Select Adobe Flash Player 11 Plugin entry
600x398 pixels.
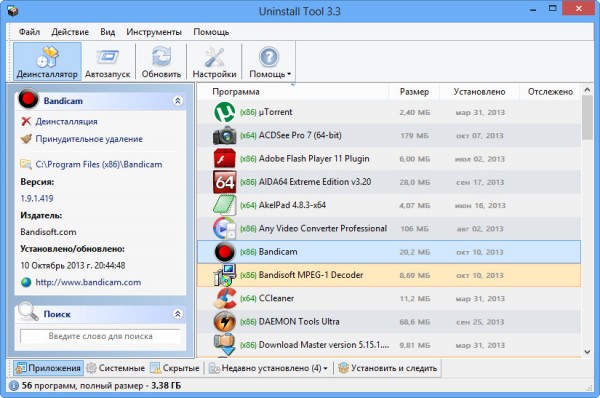point(314,158)
